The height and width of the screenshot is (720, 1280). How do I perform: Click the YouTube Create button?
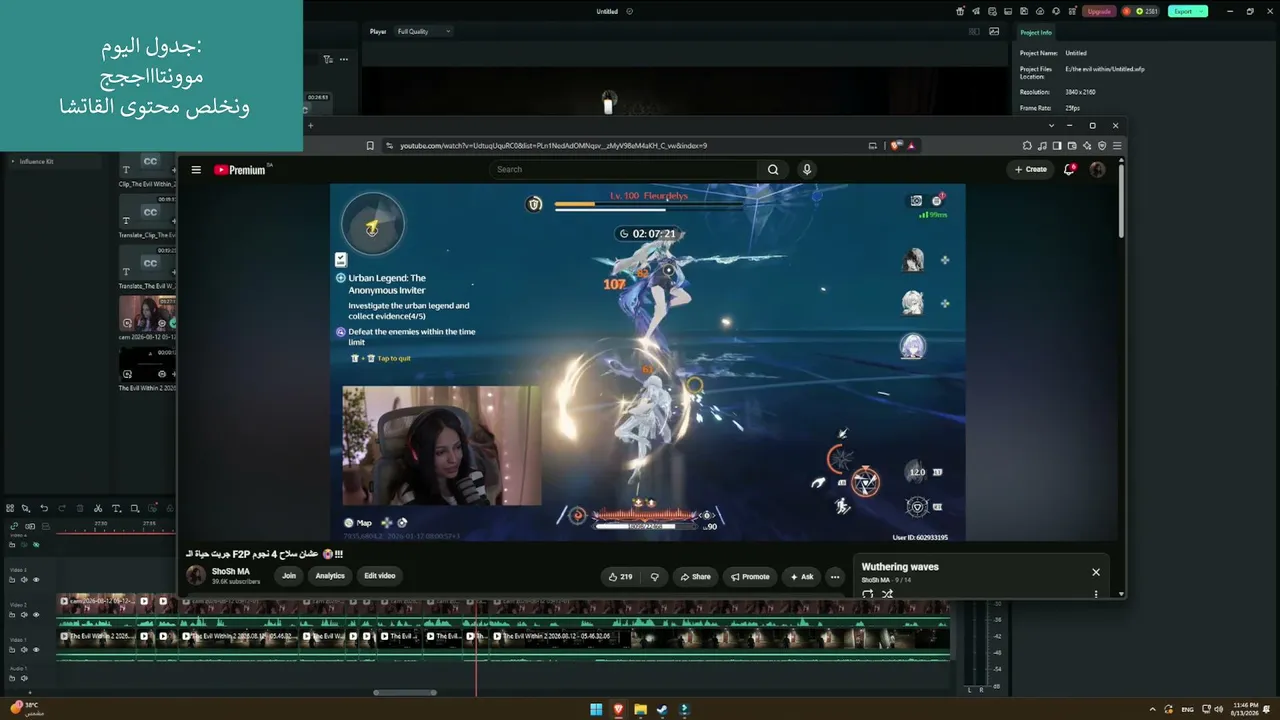1030,169
